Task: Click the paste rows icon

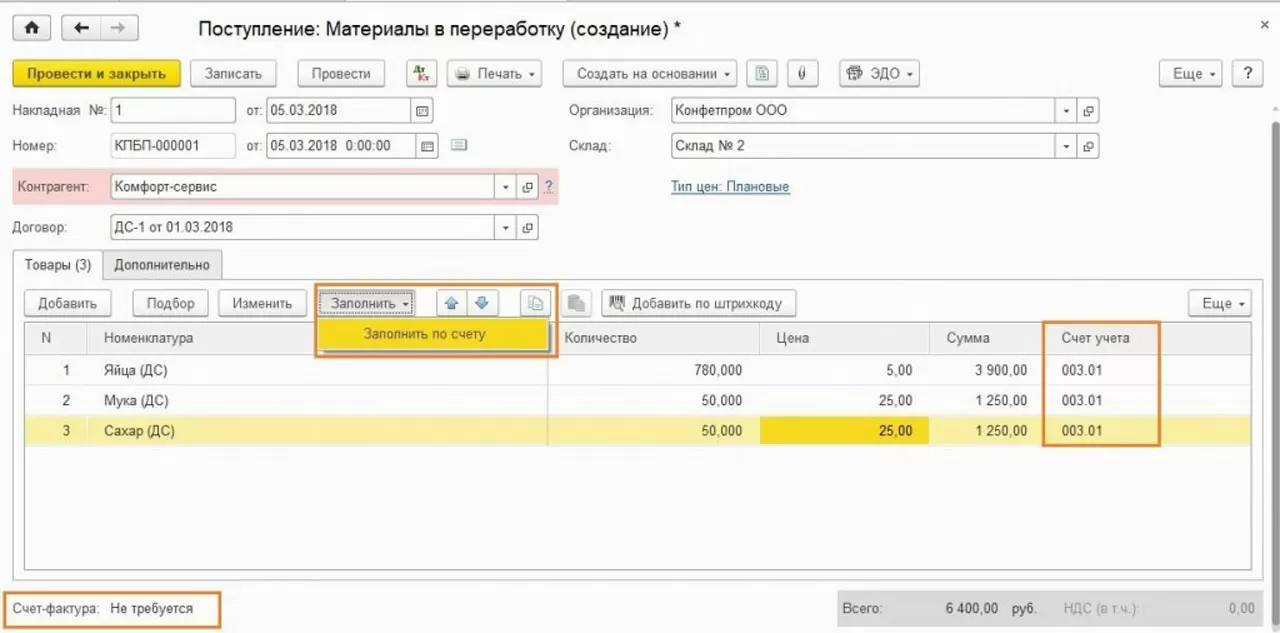Action: 578,303
